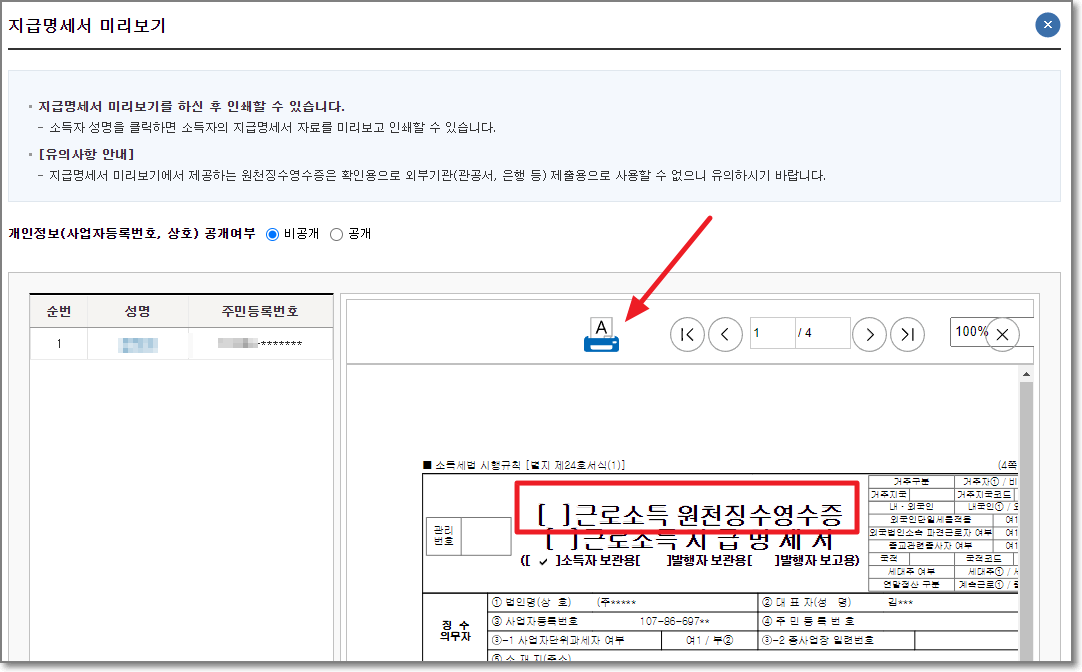
Task: Click the 주민등록번호 column header
Action: [260, 311]
